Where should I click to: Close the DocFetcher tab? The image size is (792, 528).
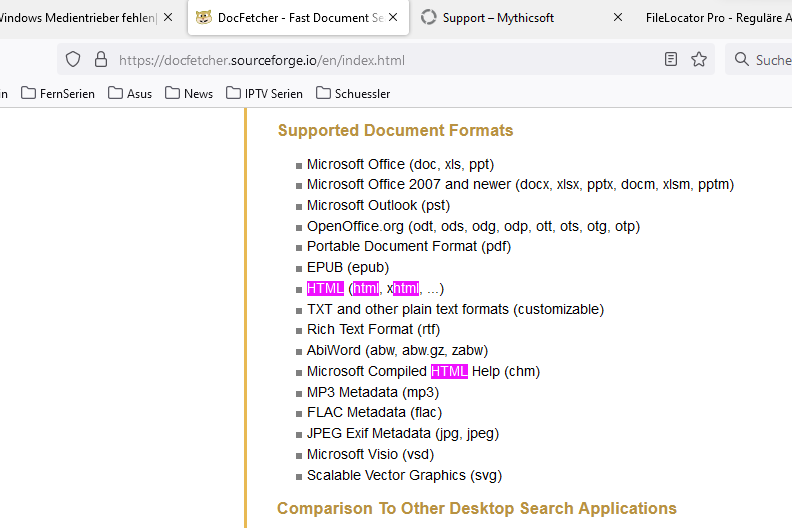(x=393, y=18)
